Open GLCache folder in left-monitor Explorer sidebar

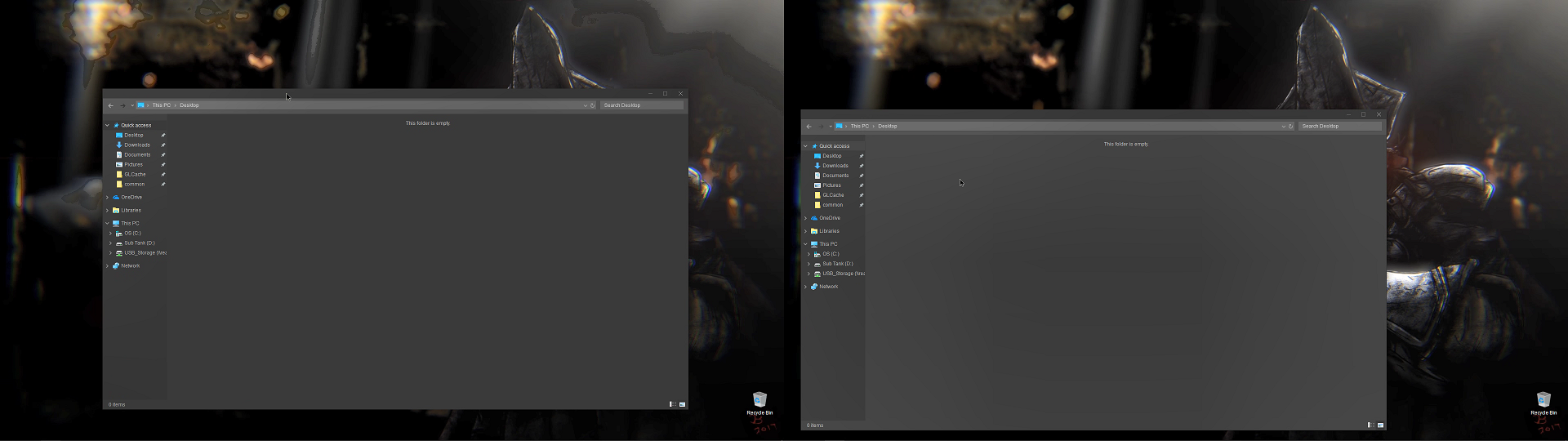(x=135, y=174)
